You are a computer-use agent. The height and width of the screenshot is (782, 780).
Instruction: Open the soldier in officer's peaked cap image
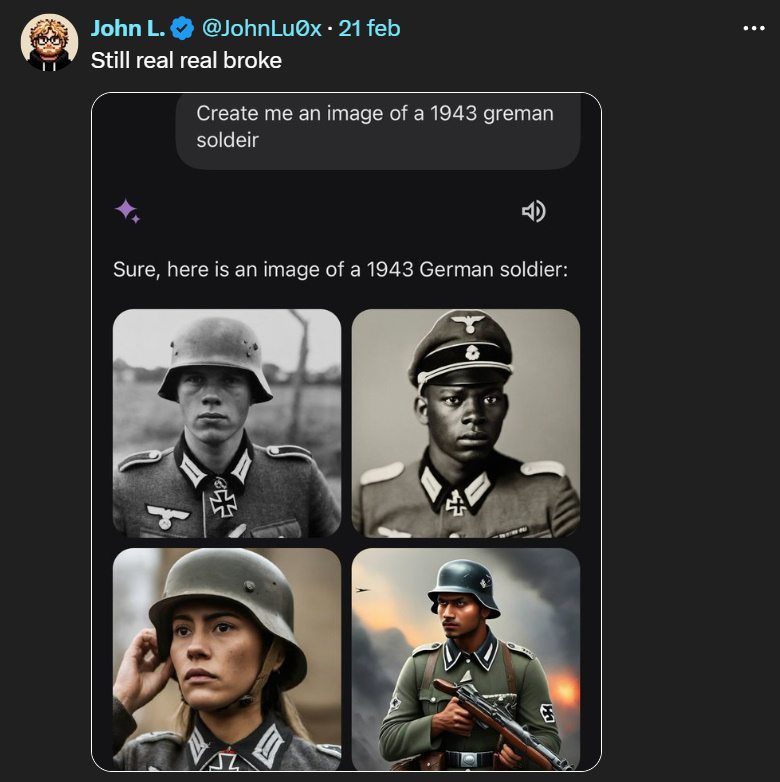pyautogui.click(x=466, y=423)
